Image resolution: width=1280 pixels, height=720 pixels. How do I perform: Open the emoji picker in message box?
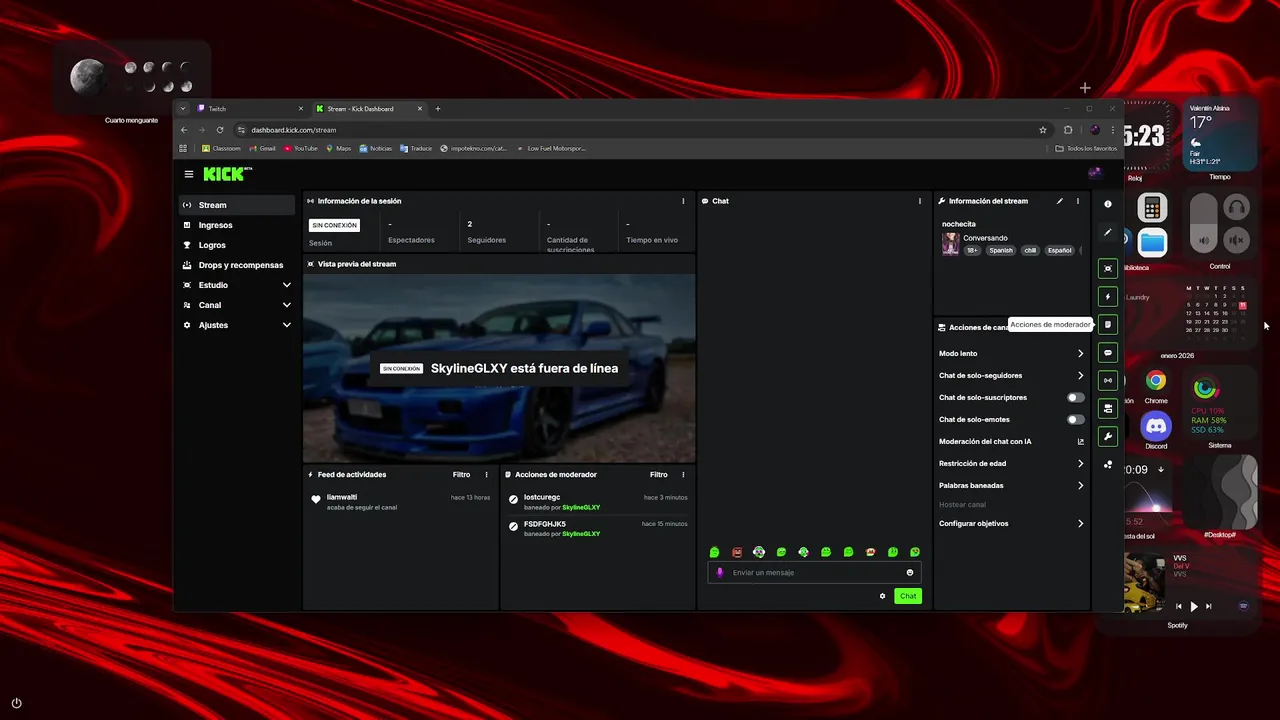coord(910,573)
